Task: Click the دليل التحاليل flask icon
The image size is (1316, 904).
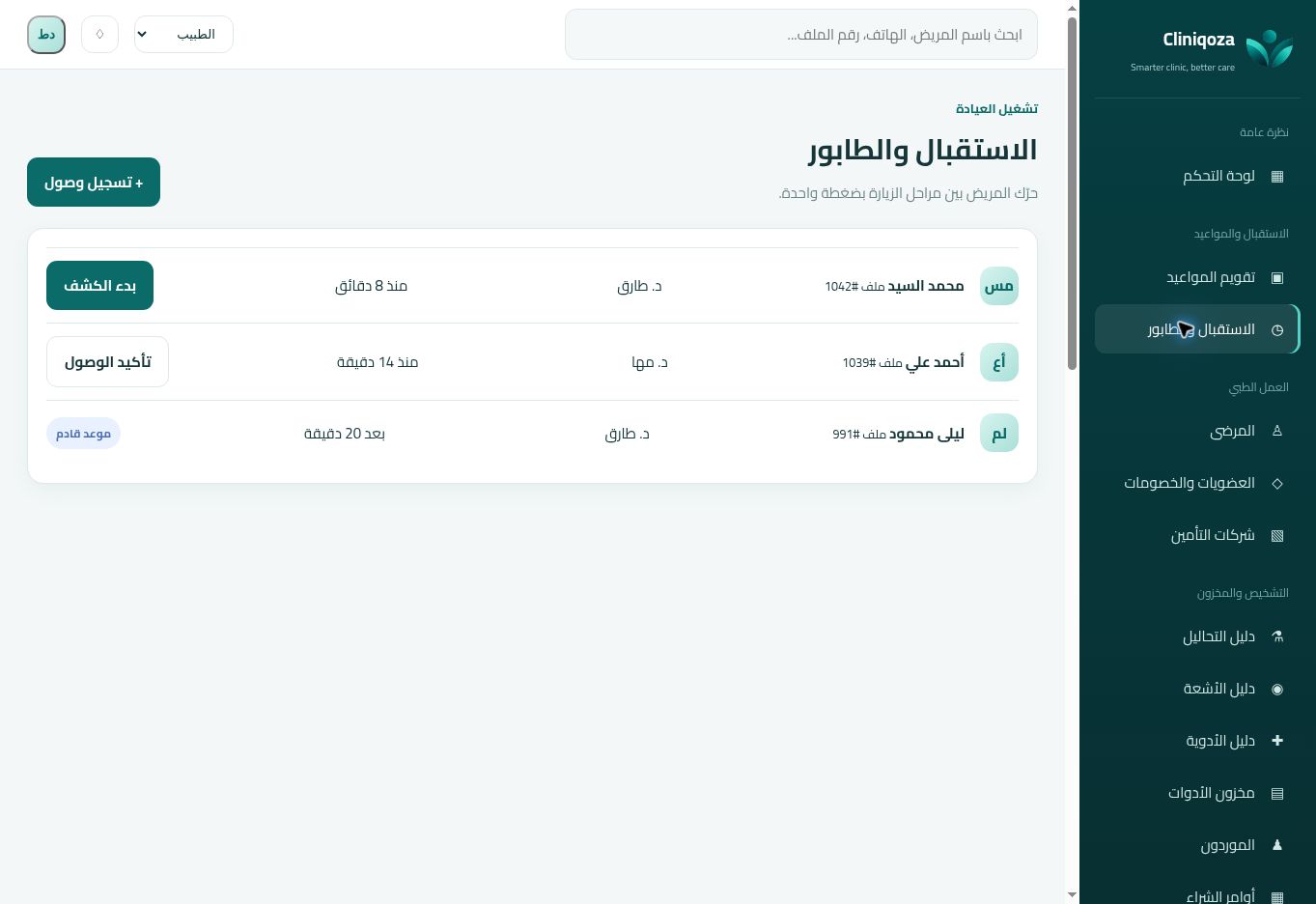Action: point(1277,636)
